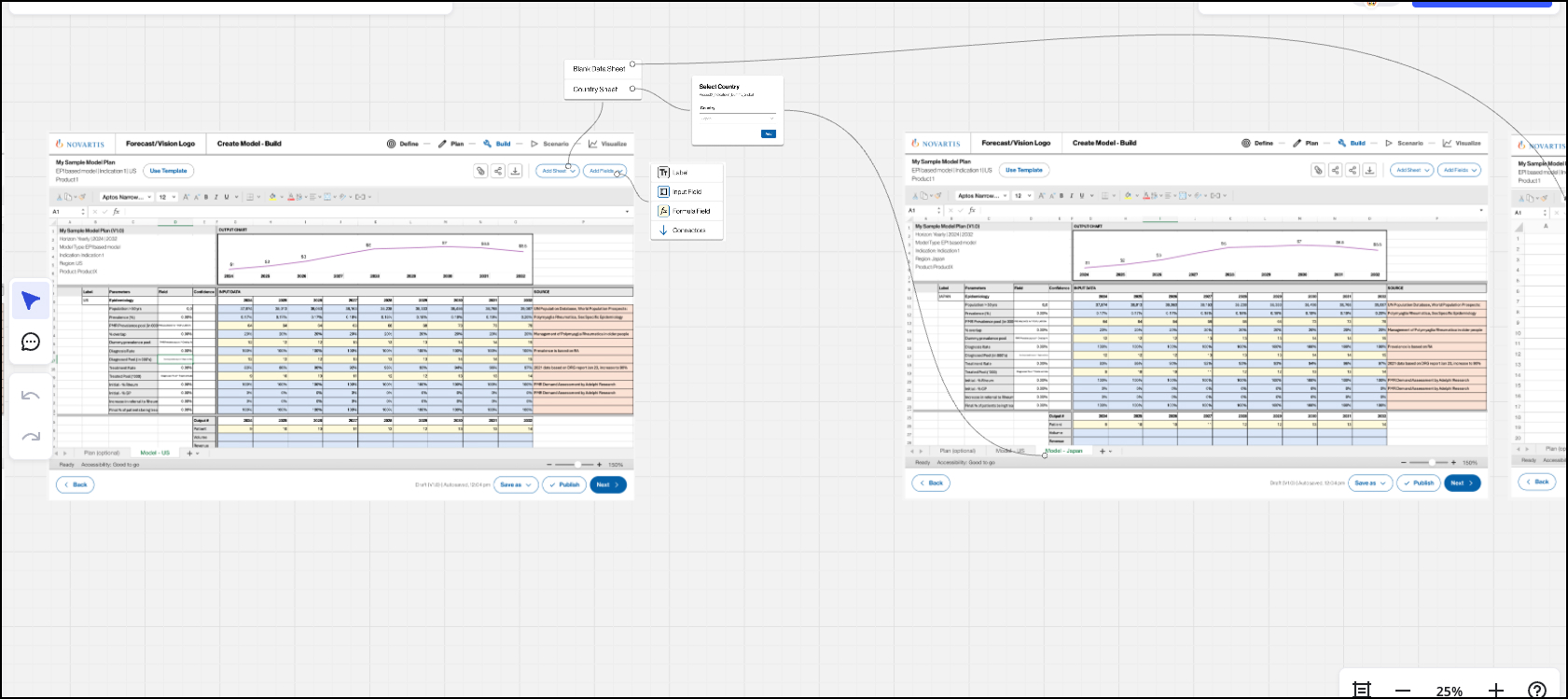Click the fit-to-frame icon beside zoom controls
The image size is (1568, 699).
[x=1362, y=690]
